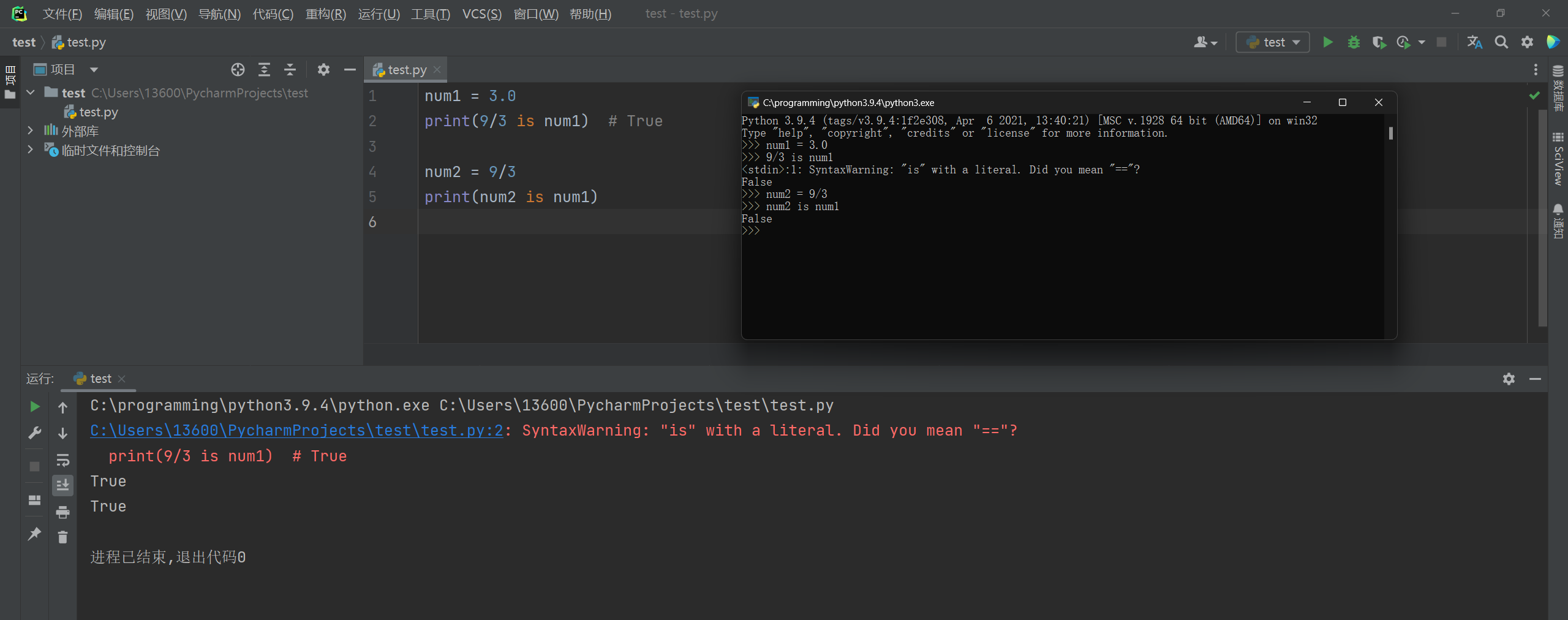Open VCS(S) menu

[x=482, y=13]
